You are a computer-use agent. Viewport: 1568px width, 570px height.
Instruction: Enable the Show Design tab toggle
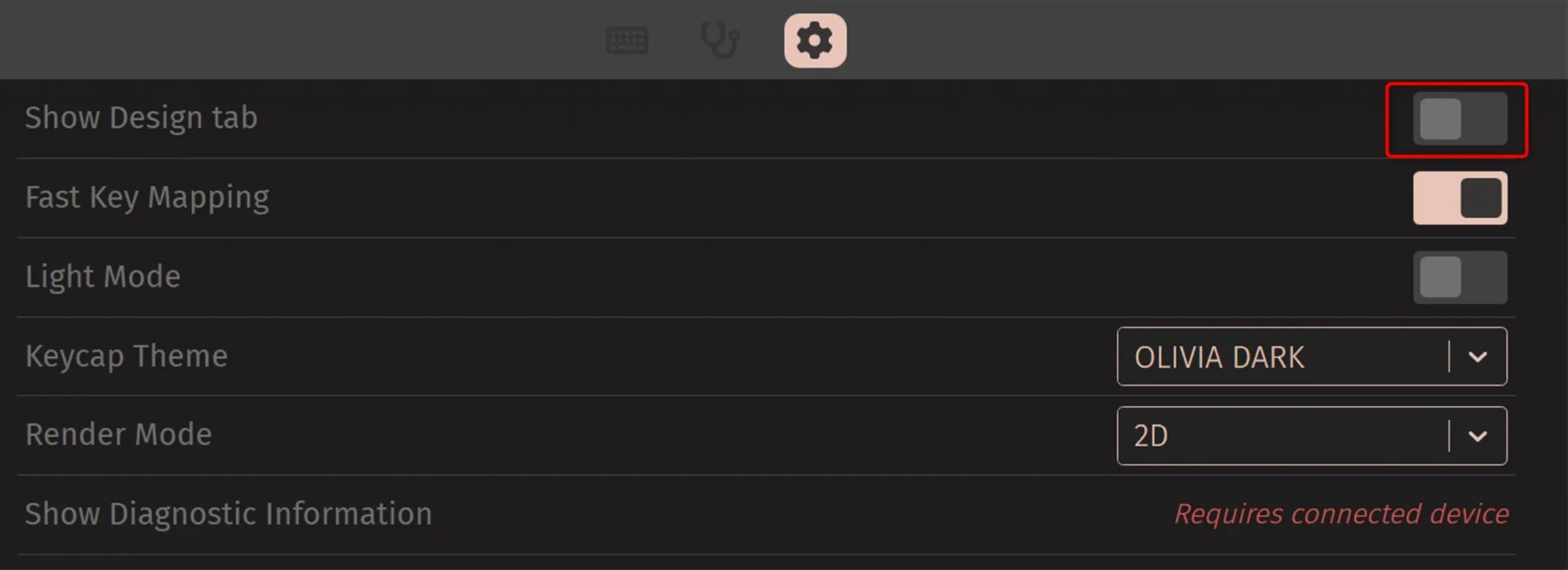coord(1459,119)
